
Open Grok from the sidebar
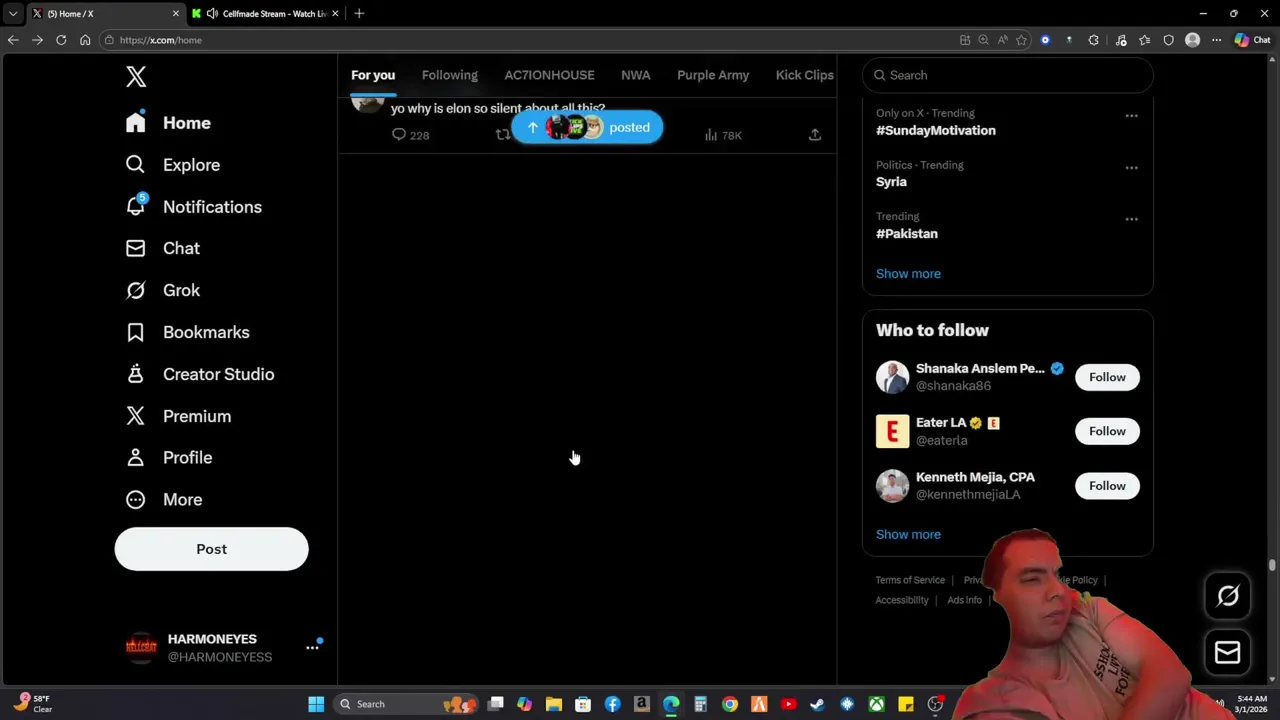pos(162,290)
